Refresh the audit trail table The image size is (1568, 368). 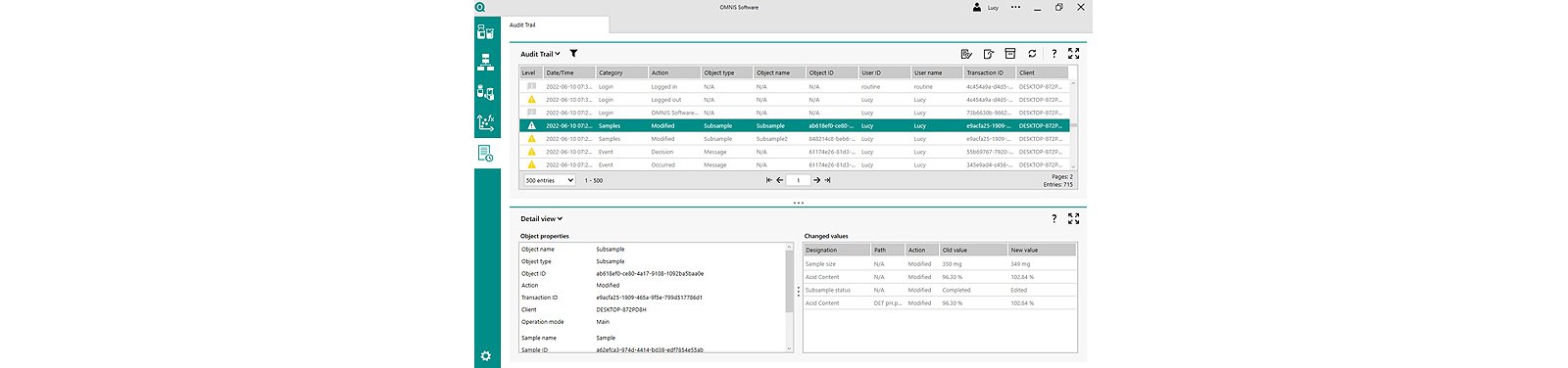(1032, 54)
